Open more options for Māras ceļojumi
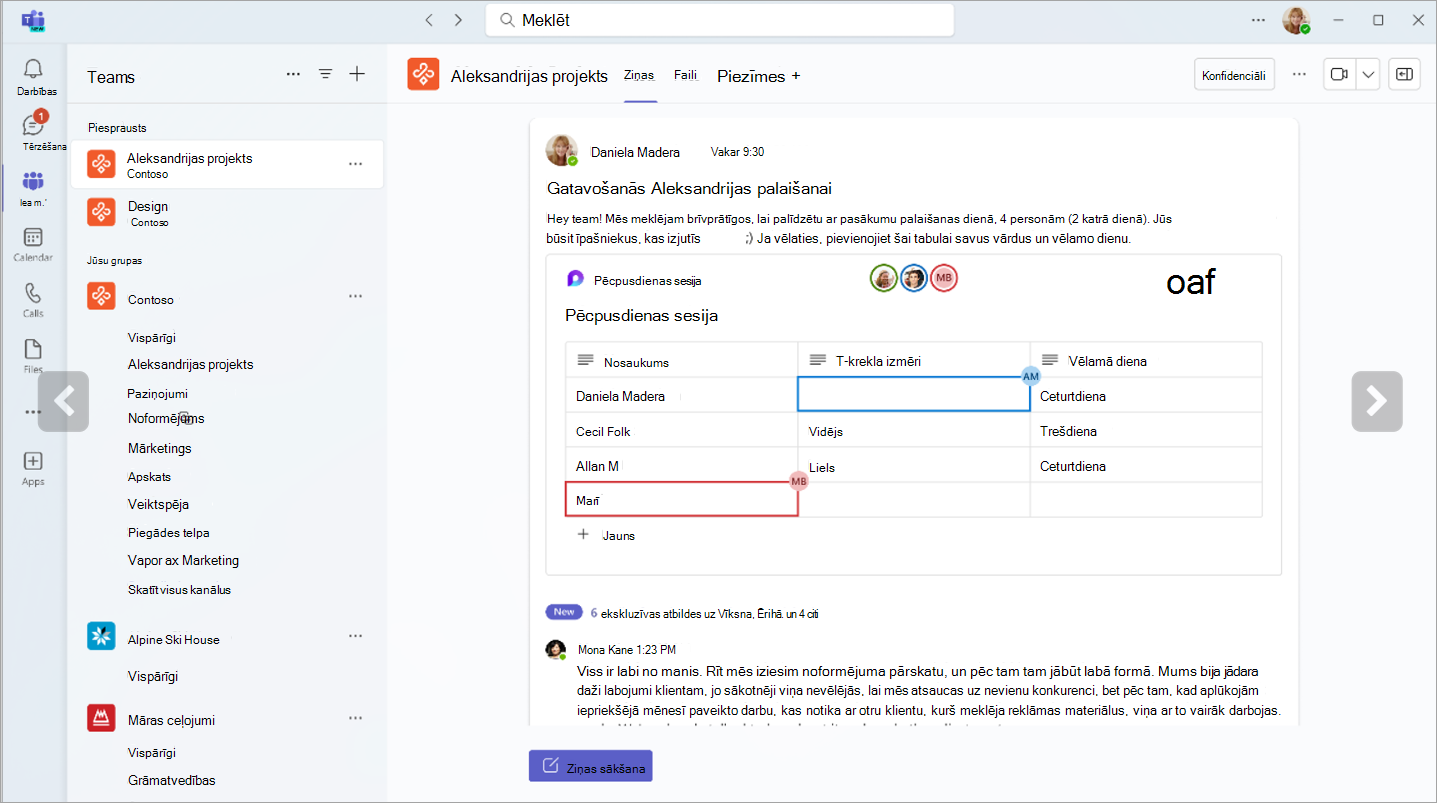 [x=355, y=718]
